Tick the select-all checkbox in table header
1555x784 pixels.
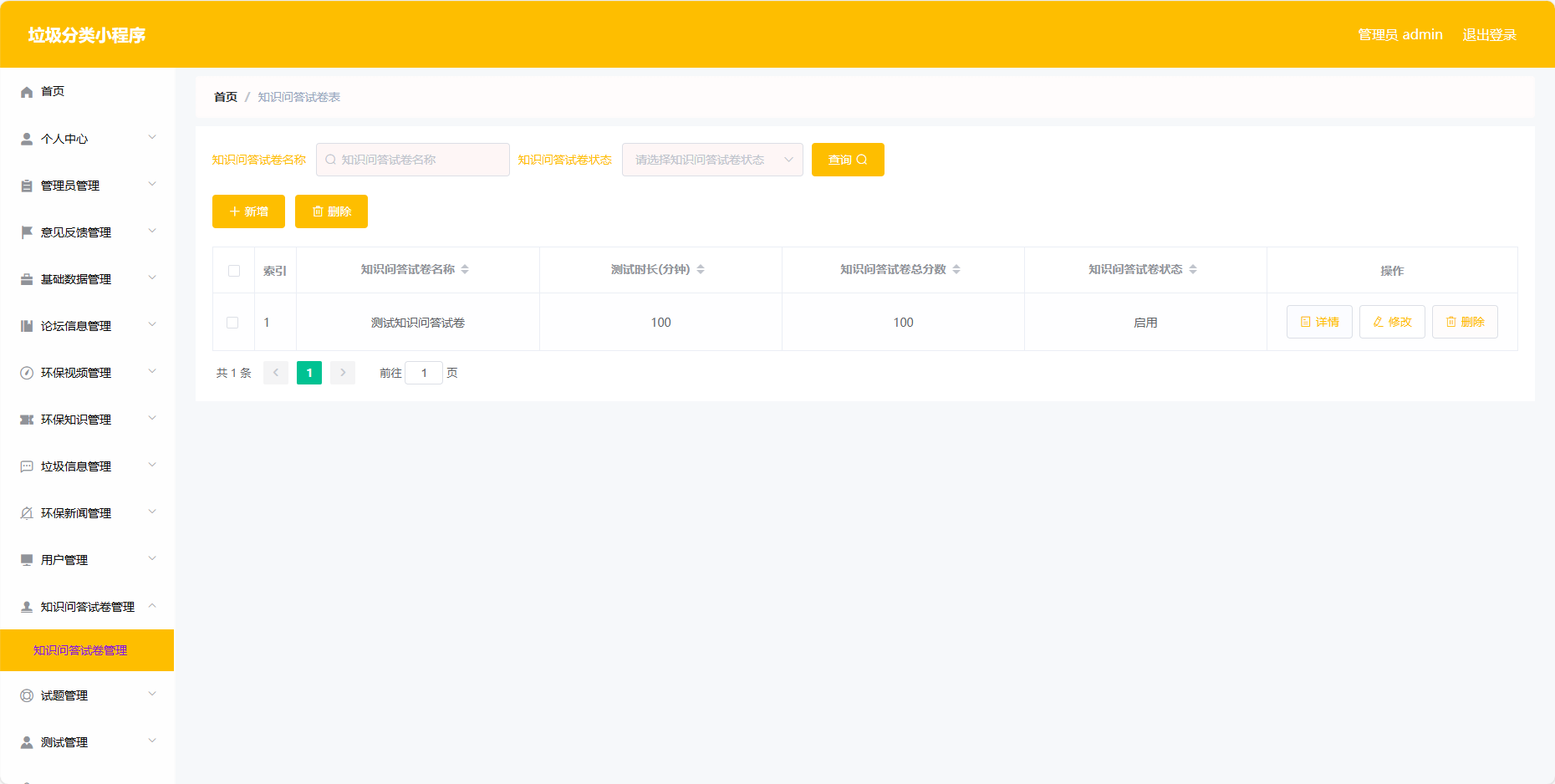click(234, 271)
